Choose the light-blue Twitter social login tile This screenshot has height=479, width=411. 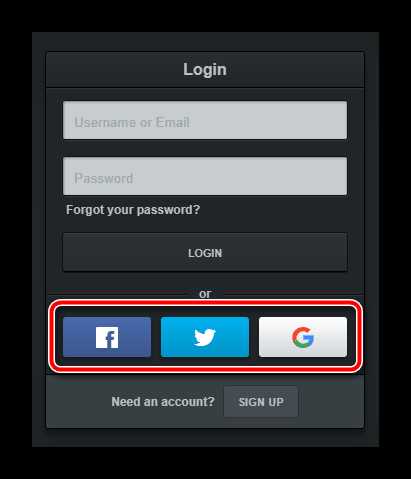(205, 337)
